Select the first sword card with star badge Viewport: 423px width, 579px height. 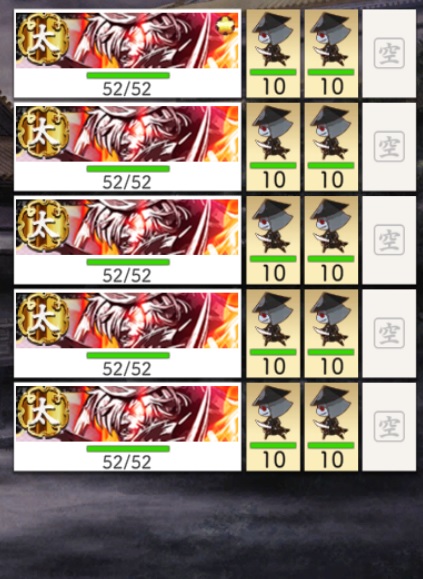coord(127,54)
